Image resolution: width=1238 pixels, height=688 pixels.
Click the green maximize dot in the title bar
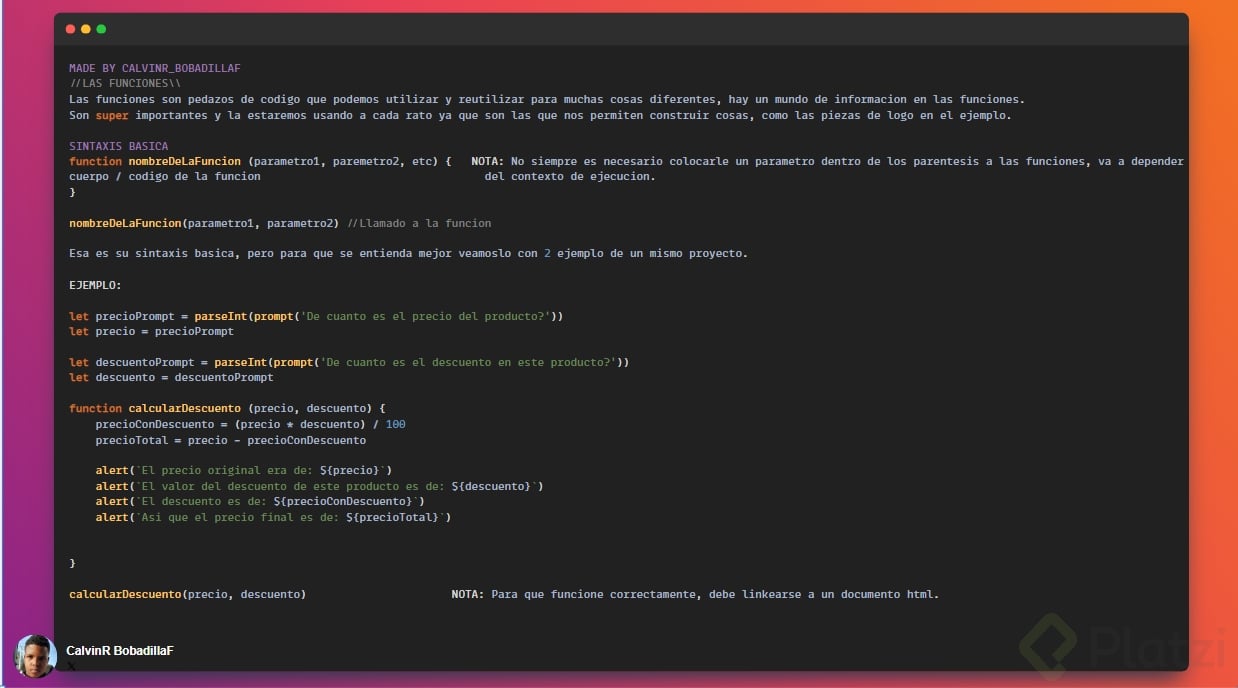click(x=101, y=29)
